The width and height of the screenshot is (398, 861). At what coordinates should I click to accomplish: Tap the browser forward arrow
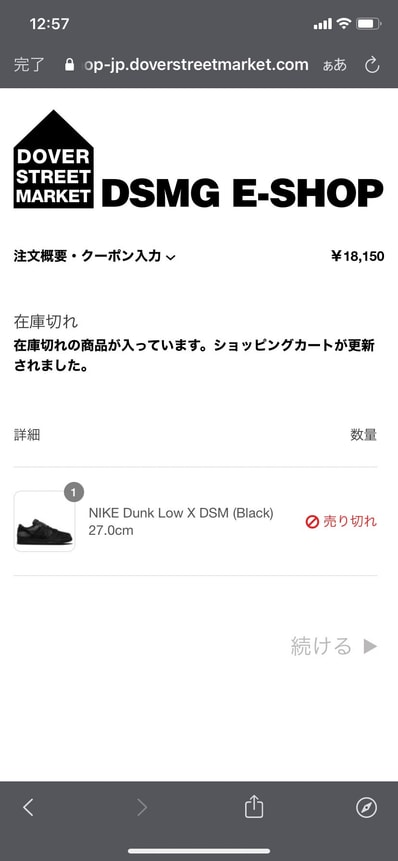142,807
